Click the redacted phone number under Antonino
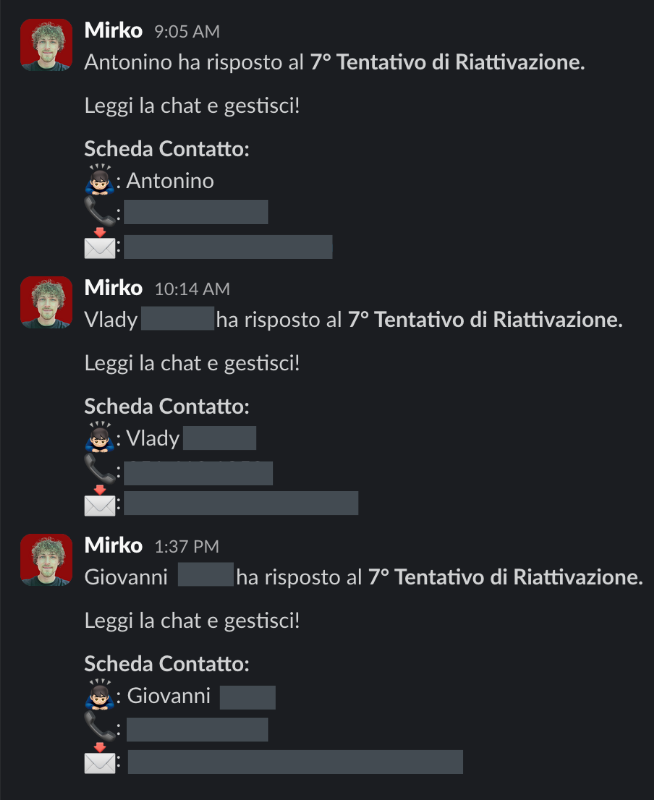Image resolution: width=654 pixels, height=800 pixels. [196, 212]
